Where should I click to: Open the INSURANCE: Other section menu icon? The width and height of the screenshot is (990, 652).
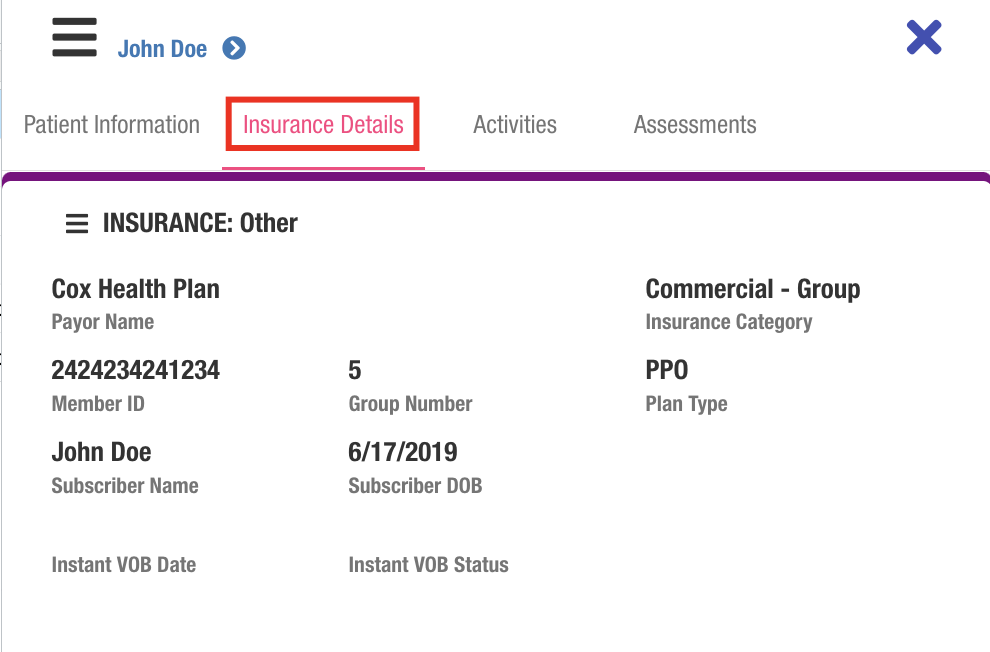[77, 224]
